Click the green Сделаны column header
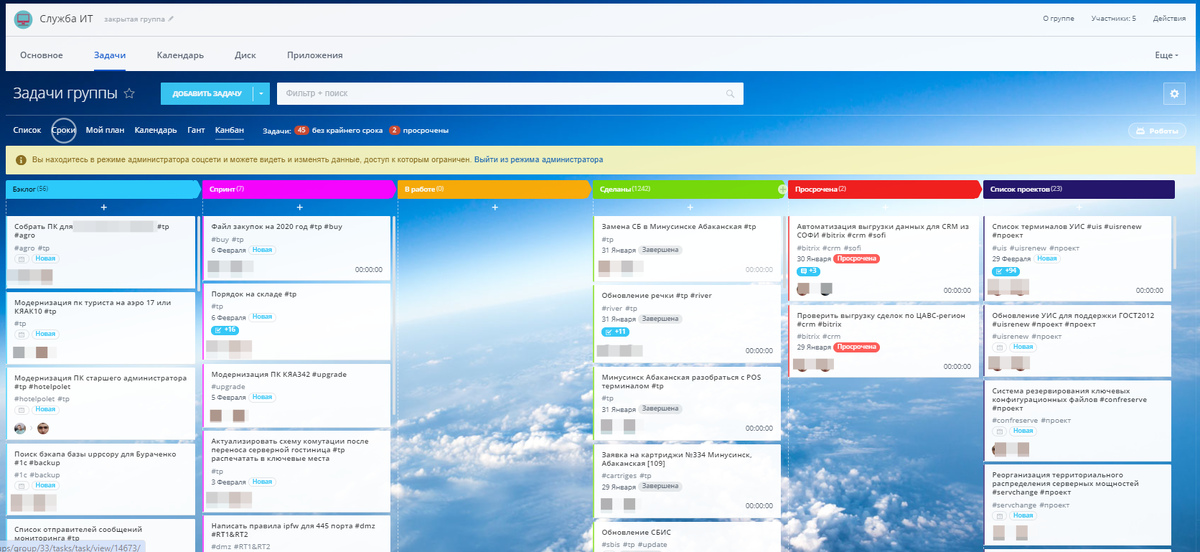This screenshot has height=552, width=1200. click(689, 188)
